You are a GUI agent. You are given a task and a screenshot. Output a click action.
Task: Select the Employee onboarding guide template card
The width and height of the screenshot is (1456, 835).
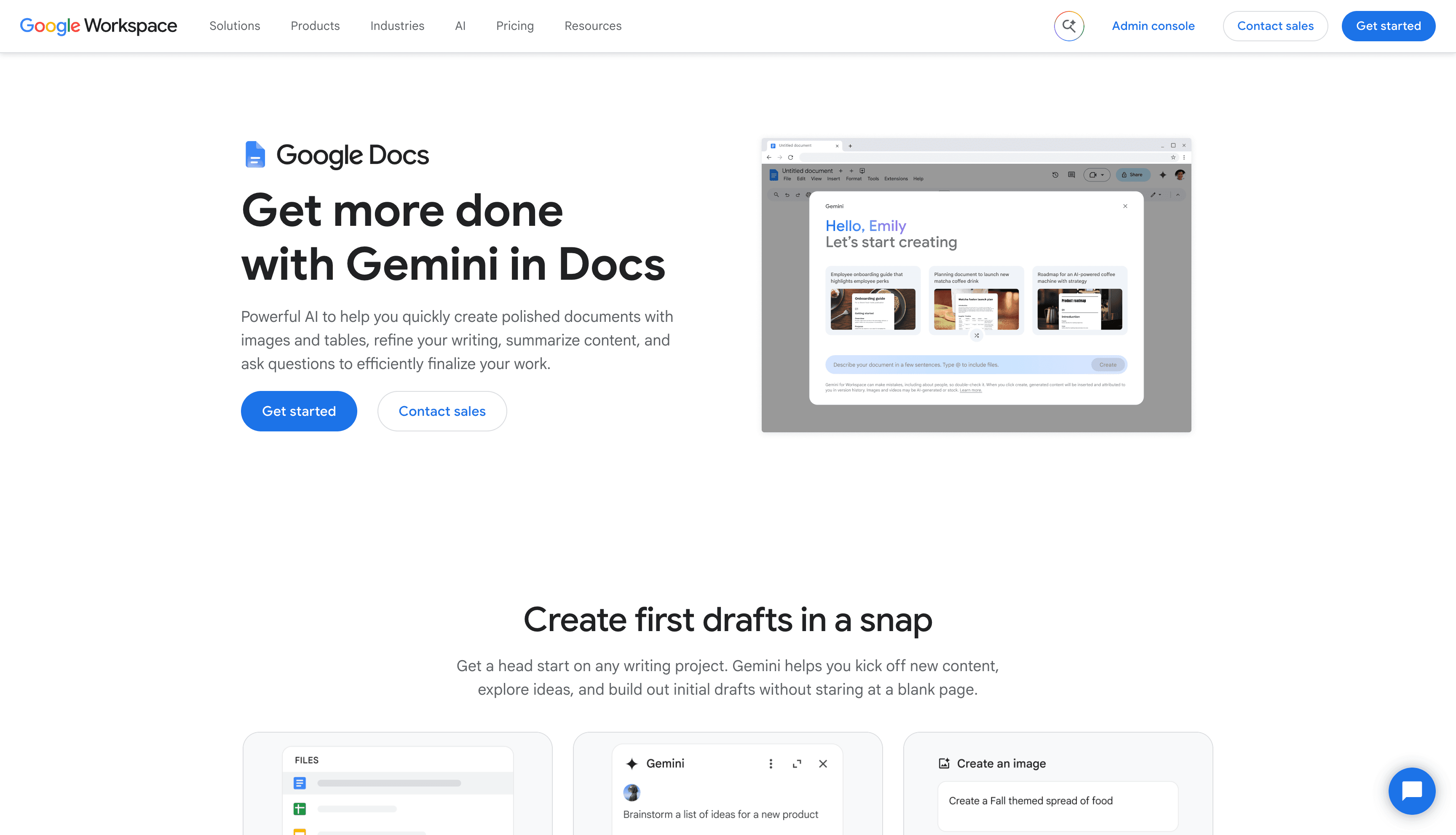(x=873, y=300)
